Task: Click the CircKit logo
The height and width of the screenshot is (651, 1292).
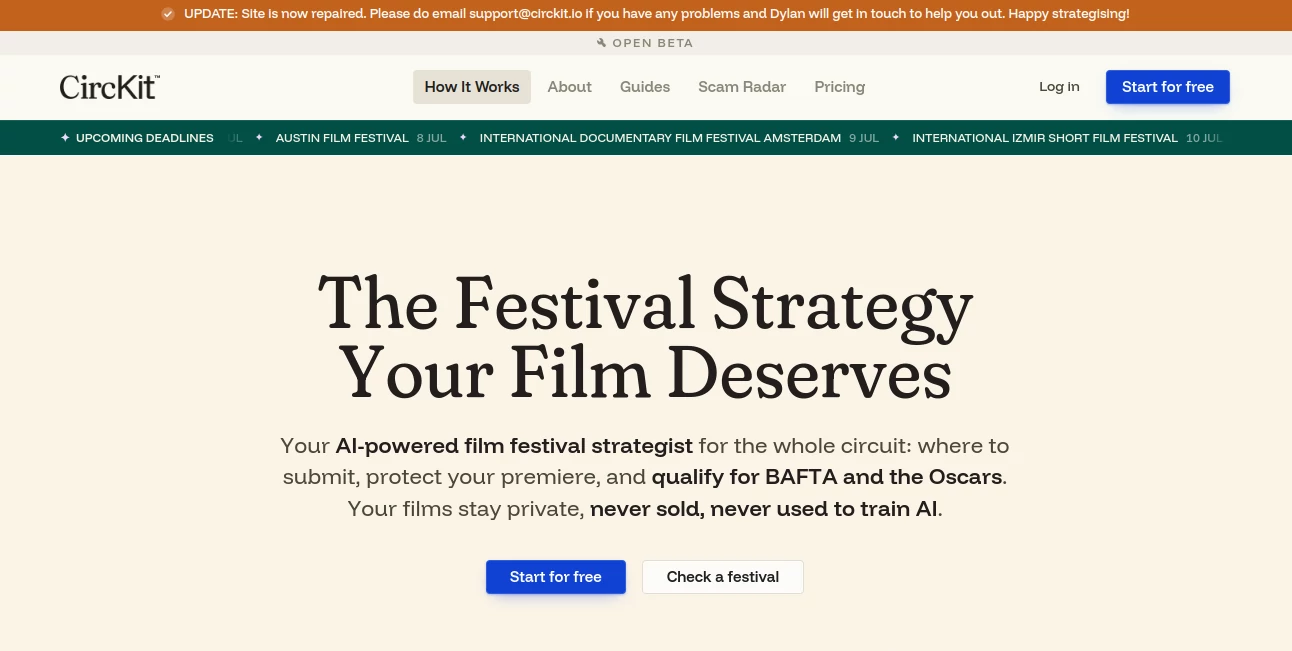Action: (x=109, y=87)
